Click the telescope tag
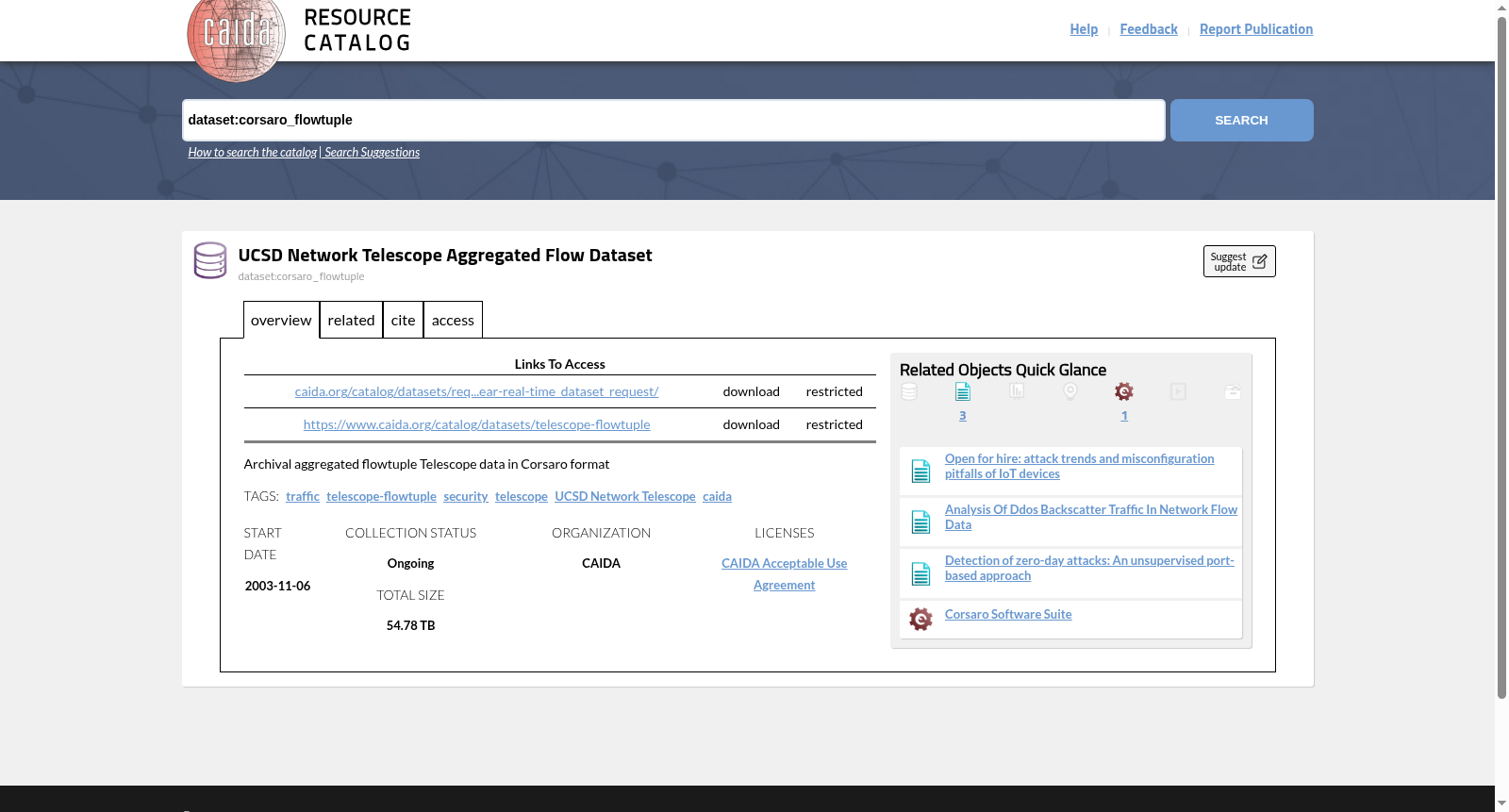The width and height of the screenshot is (1509, 812). pyautogui.click(x=522, y=496)
